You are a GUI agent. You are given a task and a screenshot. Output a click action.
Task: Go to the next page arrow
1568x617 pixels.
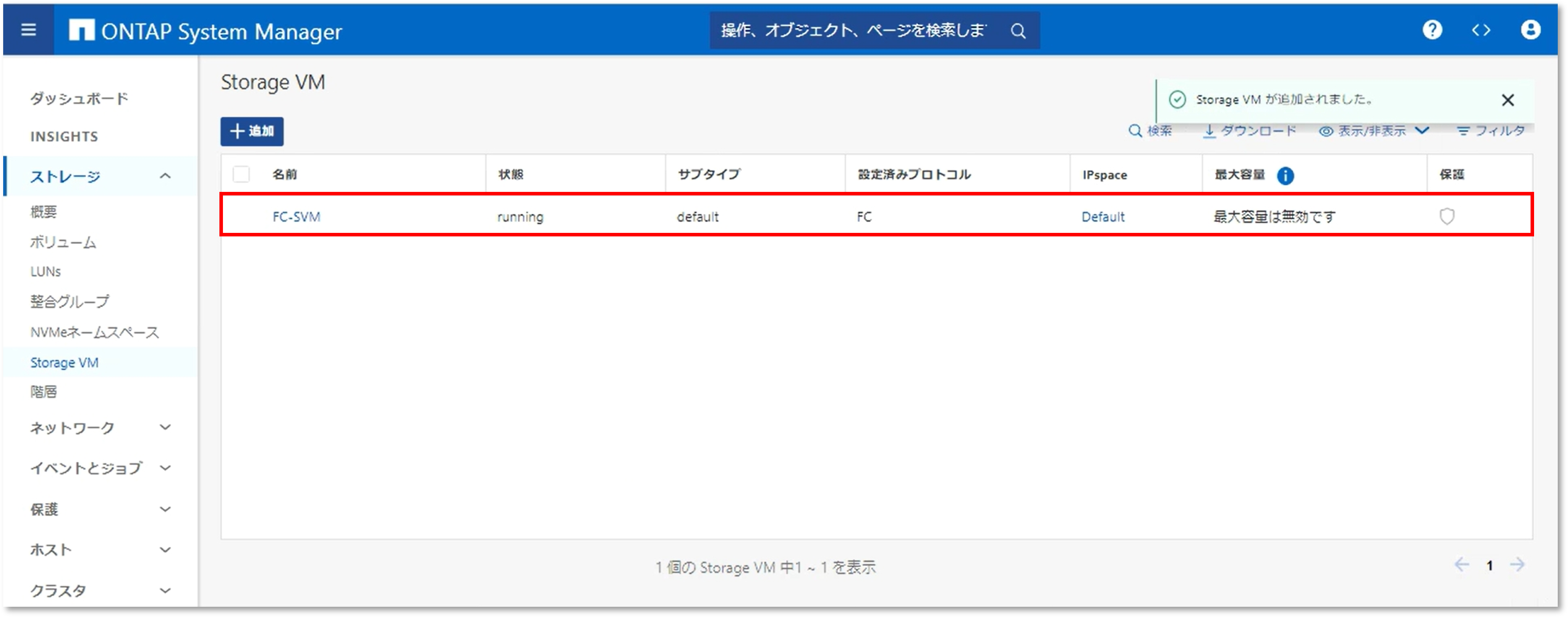pyautogui.click(x=1517, y=565)
